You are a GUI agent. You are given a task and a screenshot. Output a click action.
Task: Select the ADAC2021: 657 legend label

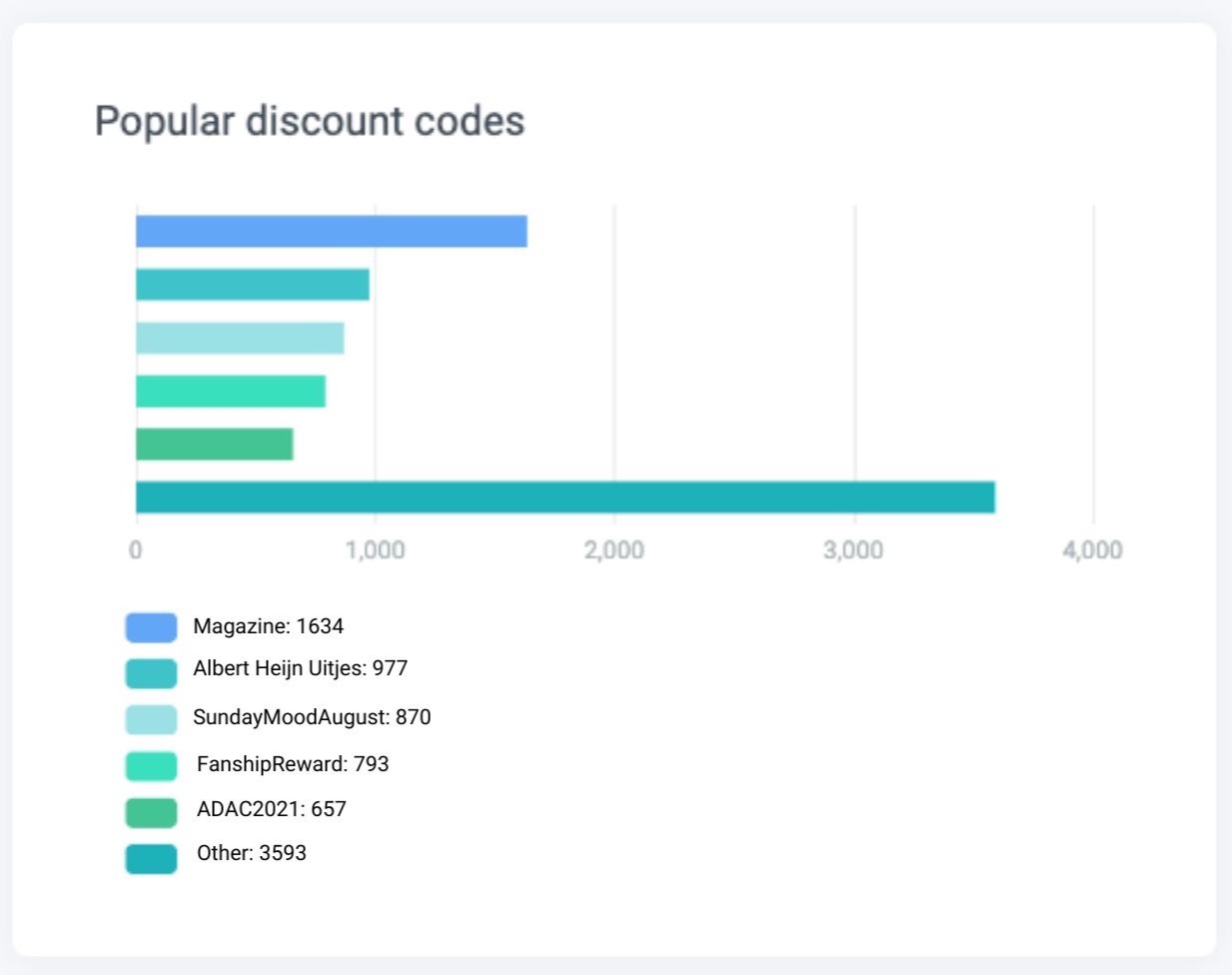pos(271,809)
